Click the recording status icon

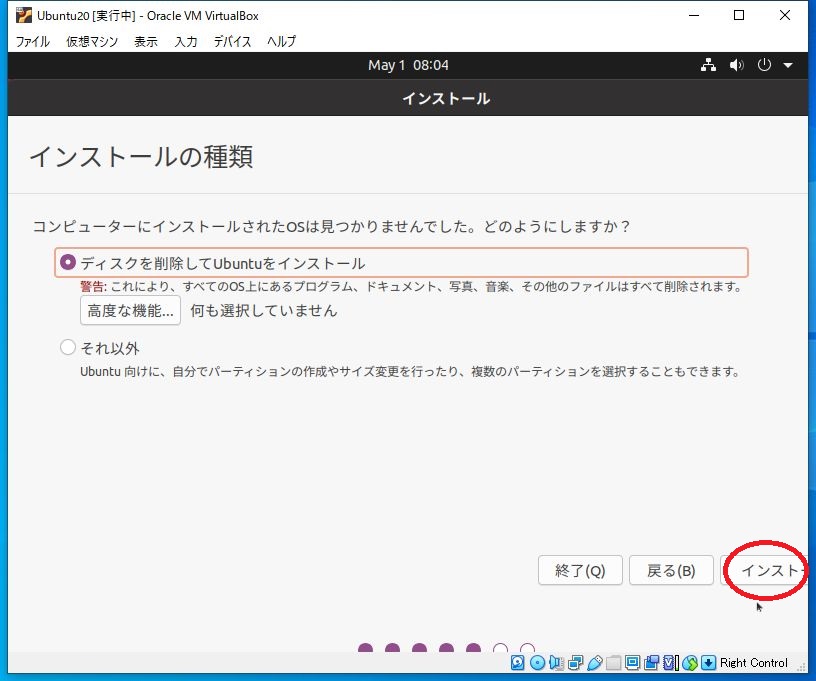pyautogui.click(x=651, y=662)
